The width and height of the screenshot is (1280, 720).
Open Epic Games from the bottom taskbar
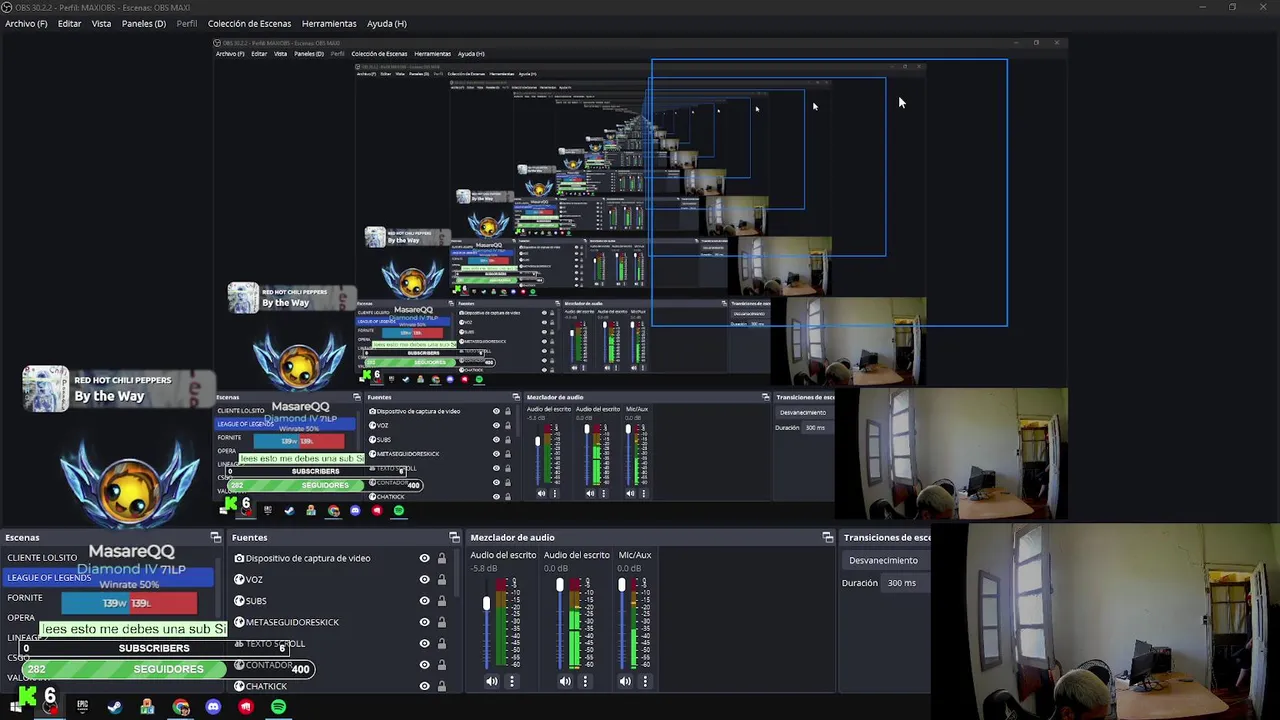[82, 706]
